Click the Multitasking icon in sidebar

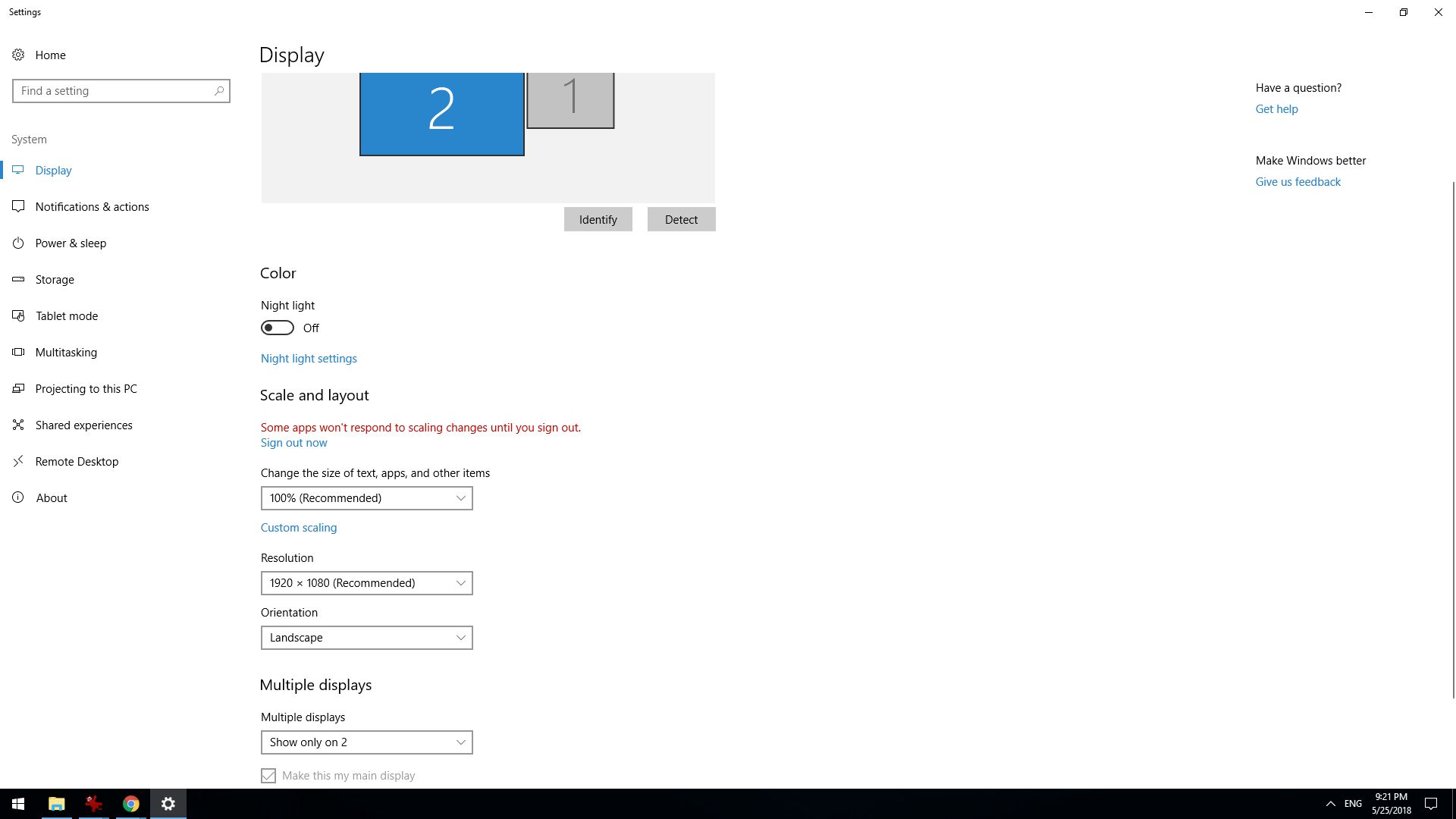19,352
